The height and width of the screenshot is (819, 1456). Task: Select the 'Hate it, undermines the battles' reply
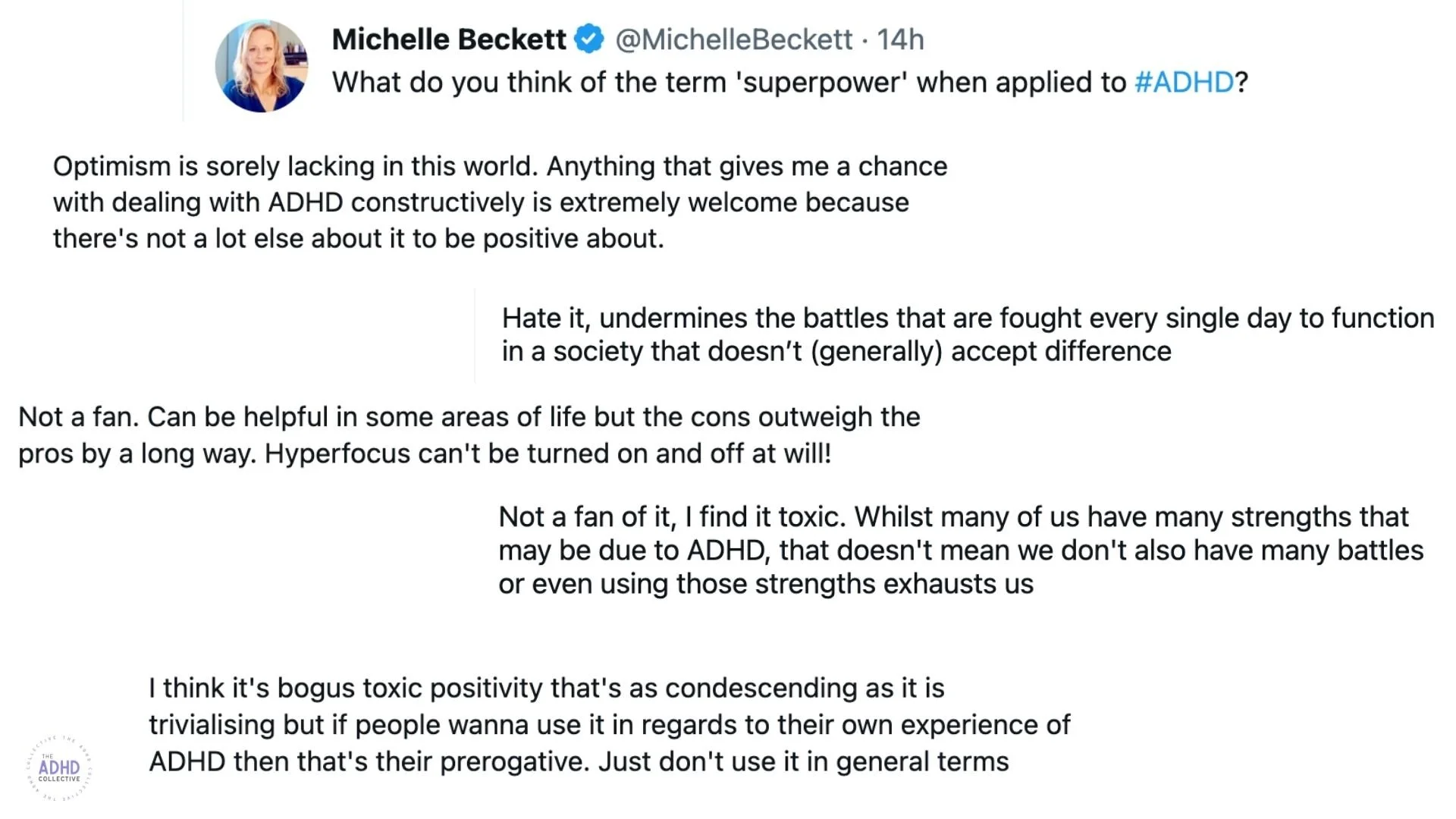click(967, 334)
